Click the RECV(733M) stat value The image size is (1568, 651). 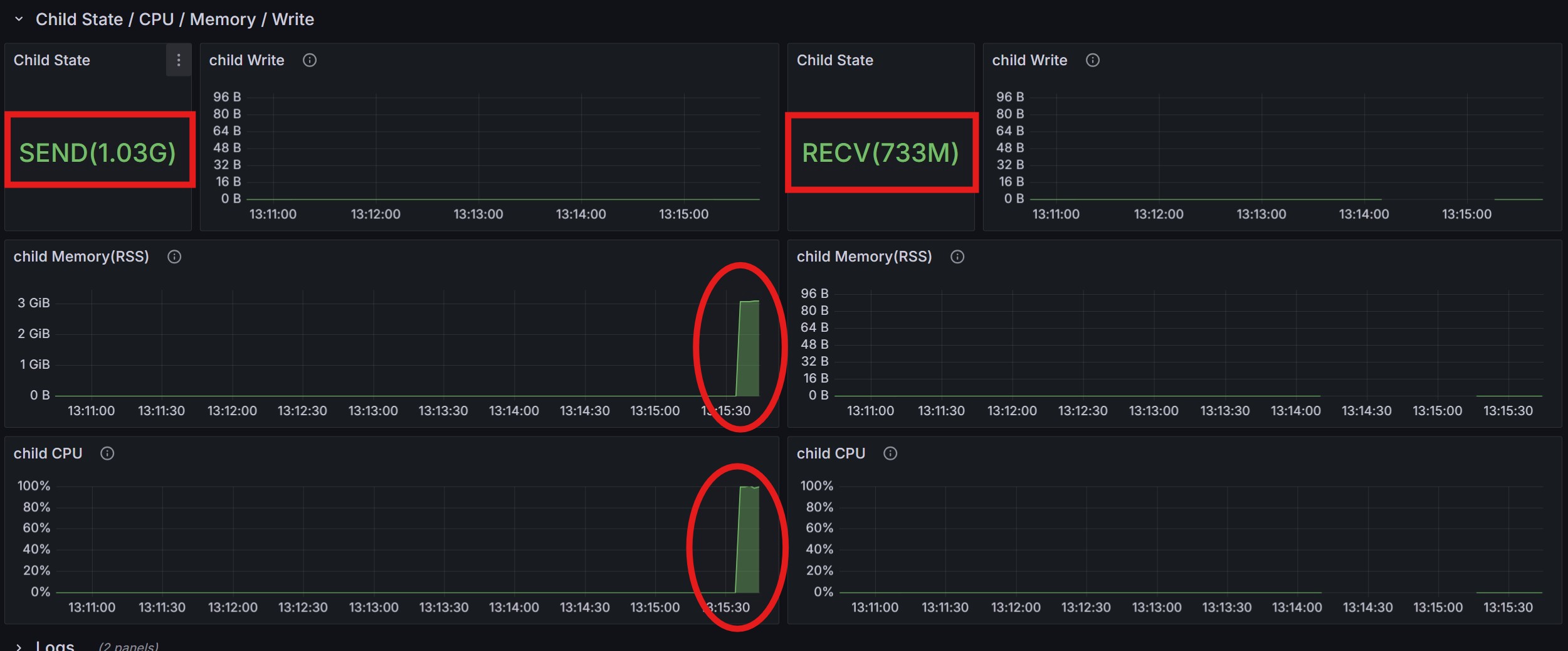click(x=880, y=152)
